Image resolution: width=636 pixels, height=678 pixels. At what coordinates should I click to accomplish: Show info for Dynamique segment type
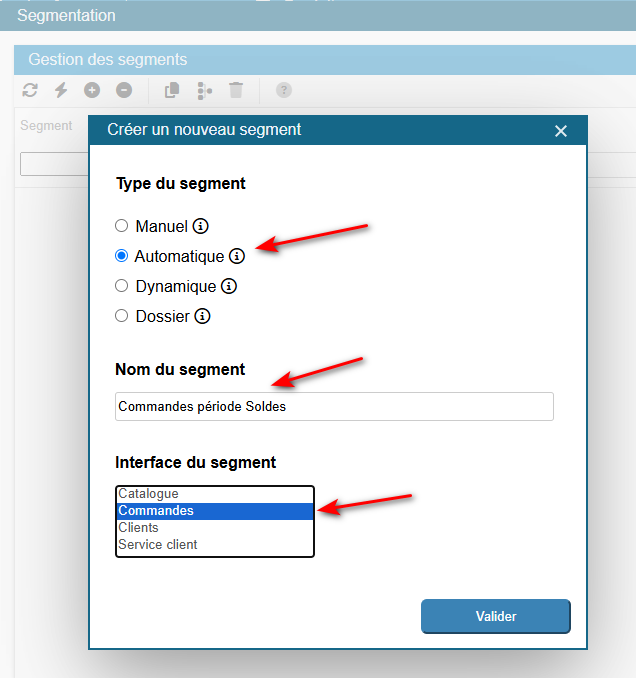[229, 286]
